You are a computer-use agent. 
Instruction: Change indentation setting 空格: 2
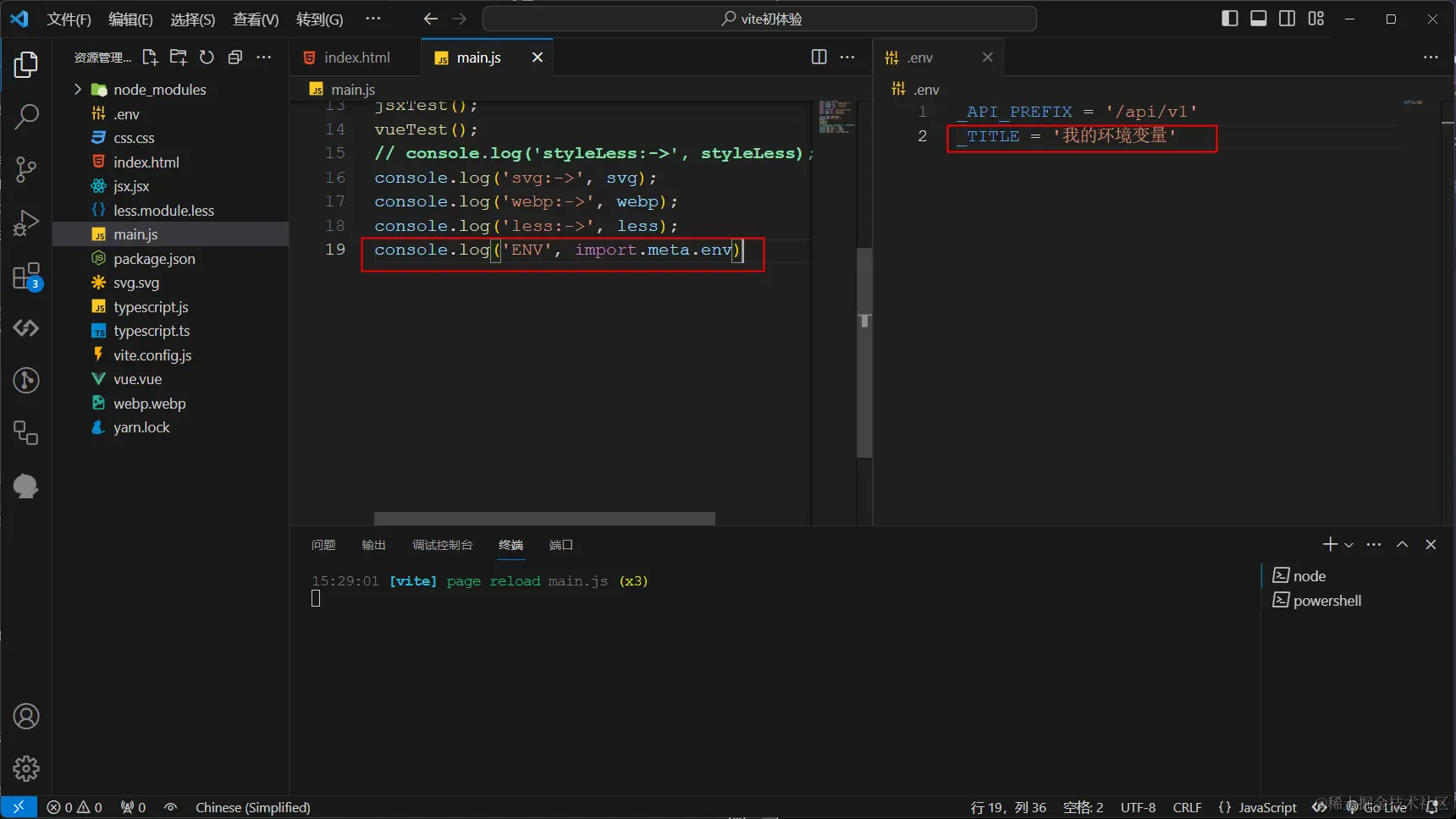pos(1083,807)
